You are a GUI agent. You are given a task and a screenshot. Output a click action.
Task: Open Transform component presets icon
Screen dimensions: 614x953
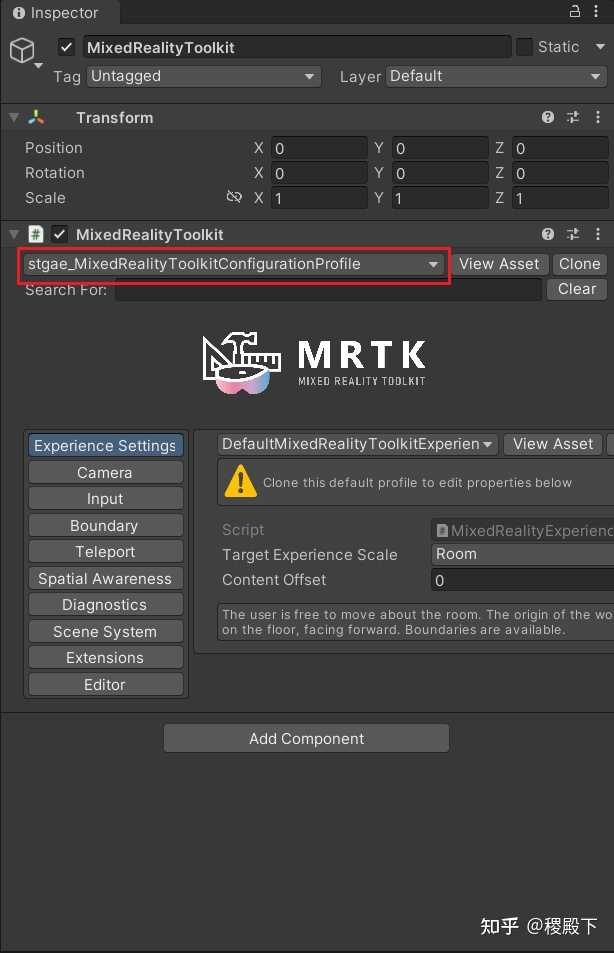click(573, 117)
